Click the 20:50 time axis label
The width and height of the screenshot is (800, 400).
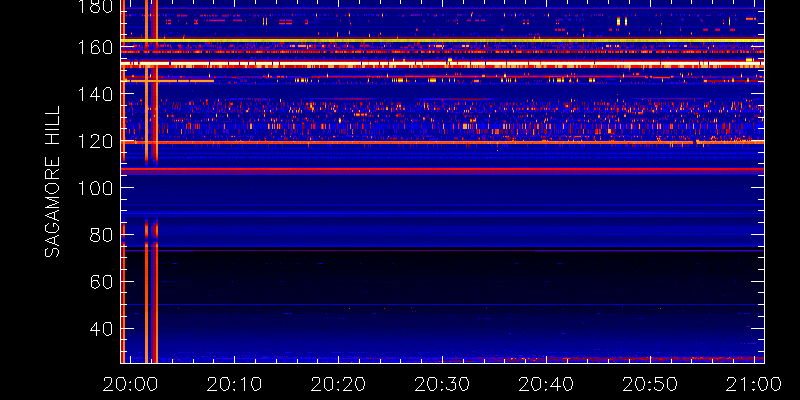point(649,384)
